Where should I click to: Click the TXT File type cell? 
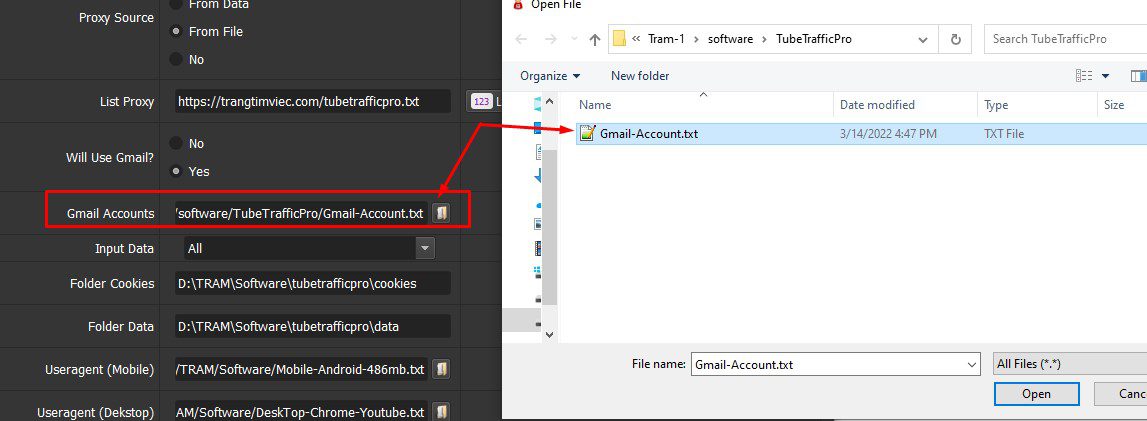pyautogui.click(x=1004, y=134)
